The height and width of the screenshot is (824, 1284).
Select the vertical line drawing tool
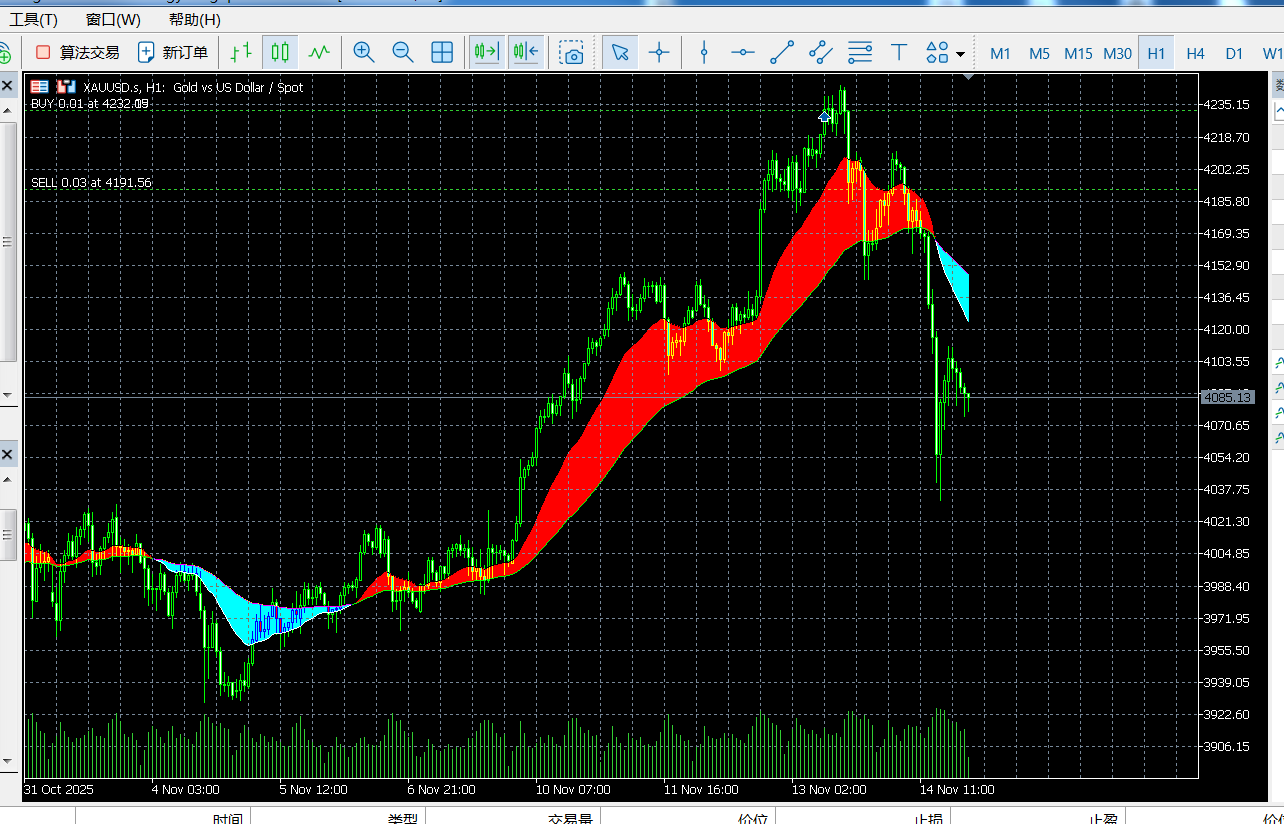click(704, 53)
